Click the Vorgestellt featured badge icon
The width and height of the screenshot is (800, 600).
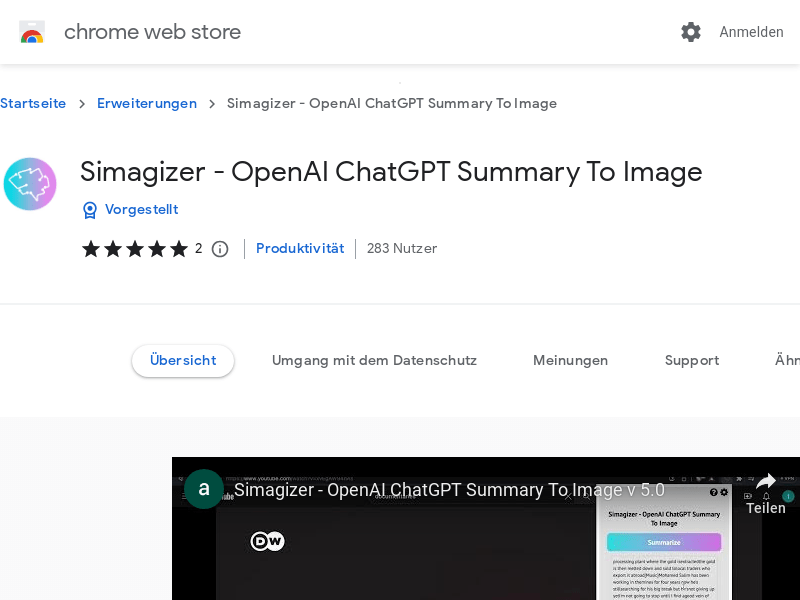[x=90, y=210]
